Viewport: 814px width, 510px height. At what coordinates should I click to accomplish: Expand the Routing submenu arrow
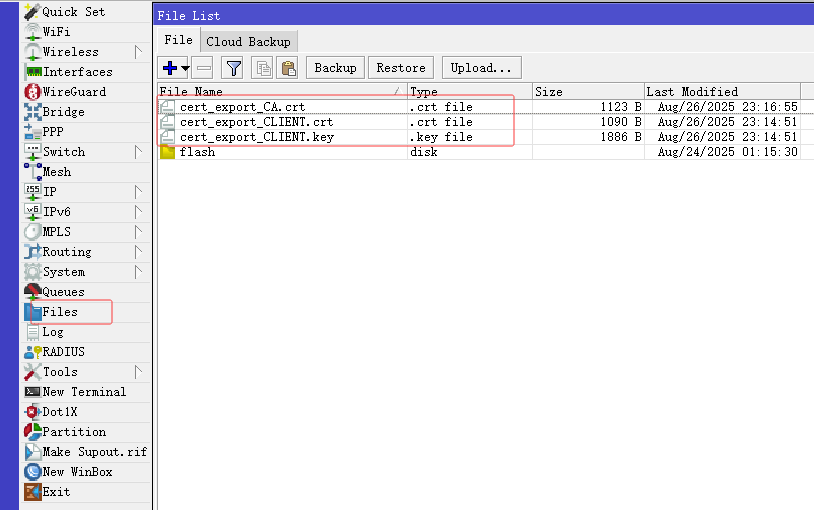coord(138,252)
